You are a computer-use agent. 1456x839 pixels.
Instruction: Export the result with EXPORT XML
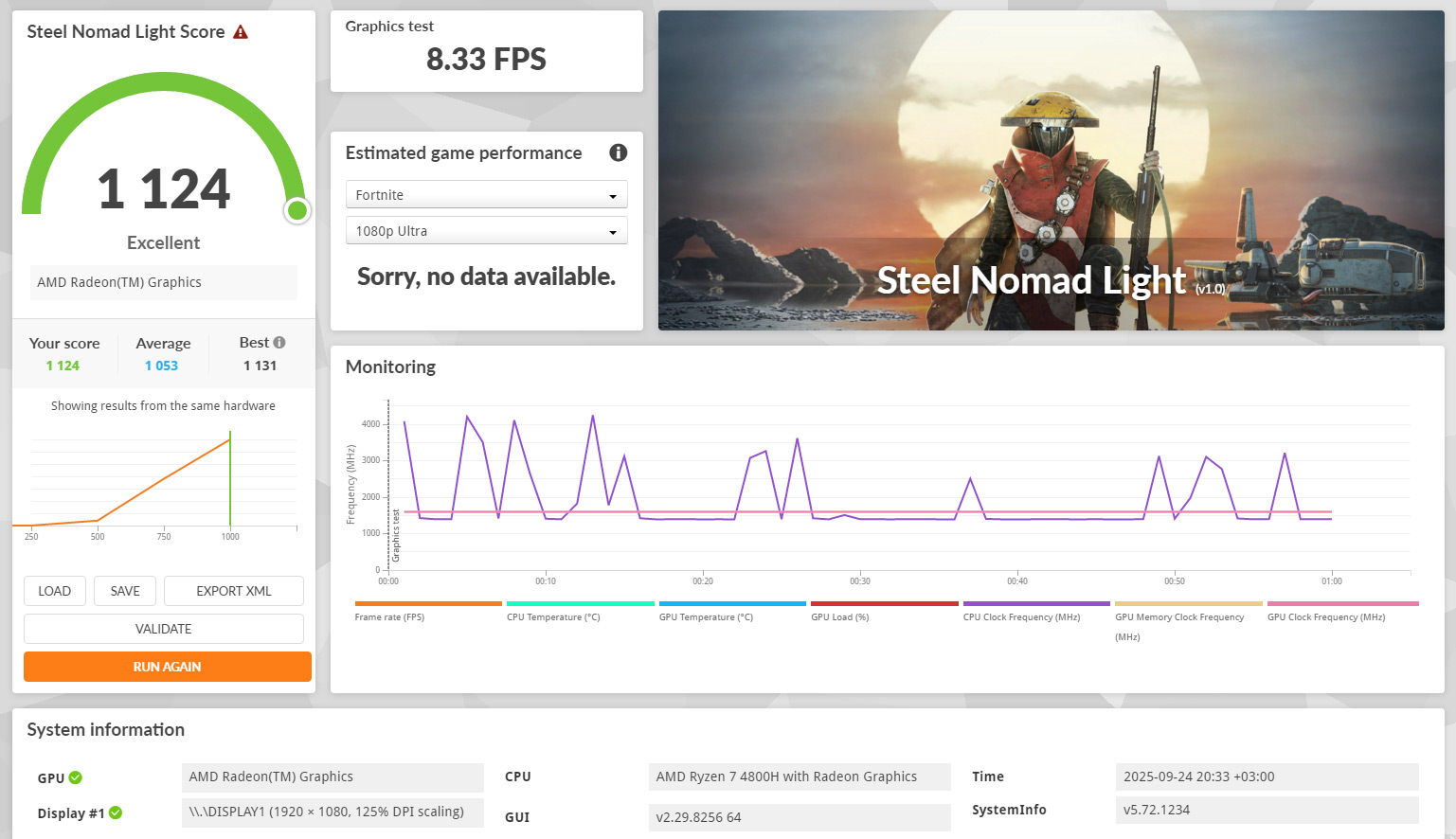234,591
